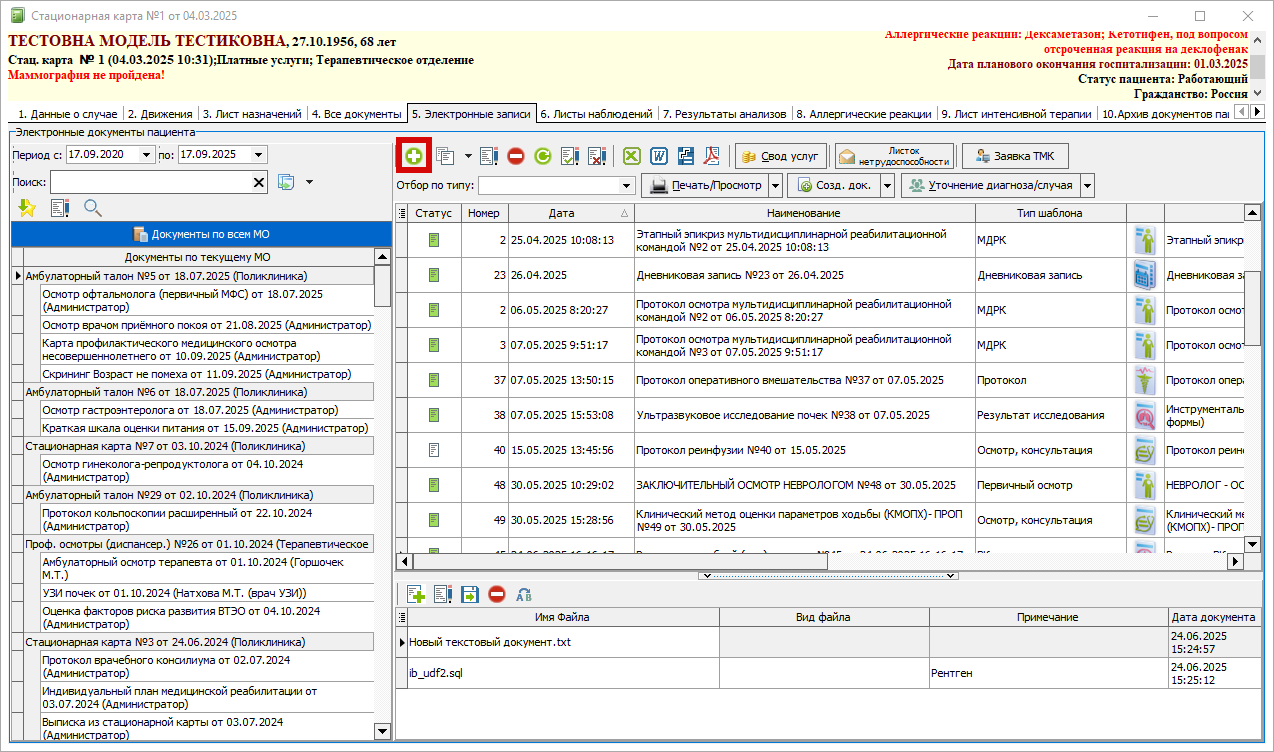Open the Период с date dropdown

(147, 154)
